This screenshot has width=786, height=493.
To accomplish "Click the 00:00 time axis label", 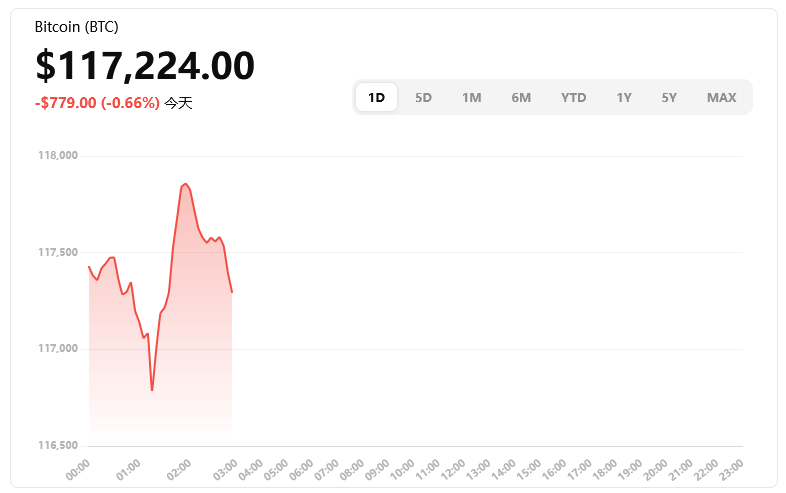I will pos(79,469).
